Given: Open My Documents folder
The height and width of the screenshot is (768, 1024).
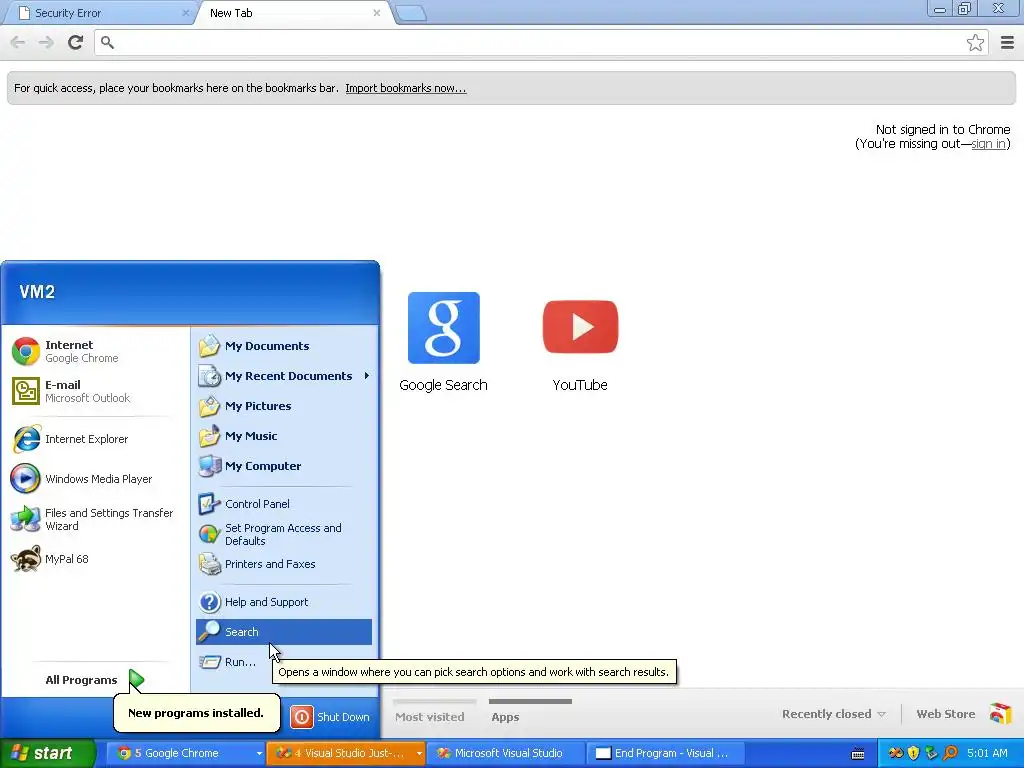Looking at the screenshot, I should pyautogui.click(x=284, y=346).
